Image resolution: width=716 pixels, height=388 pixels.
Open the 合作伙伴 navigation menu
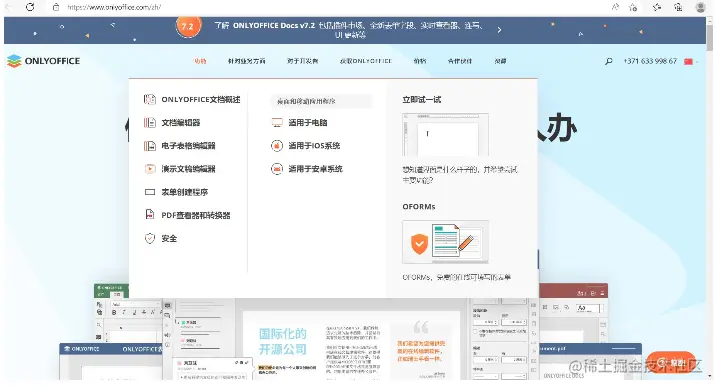[x=460, y=61]
